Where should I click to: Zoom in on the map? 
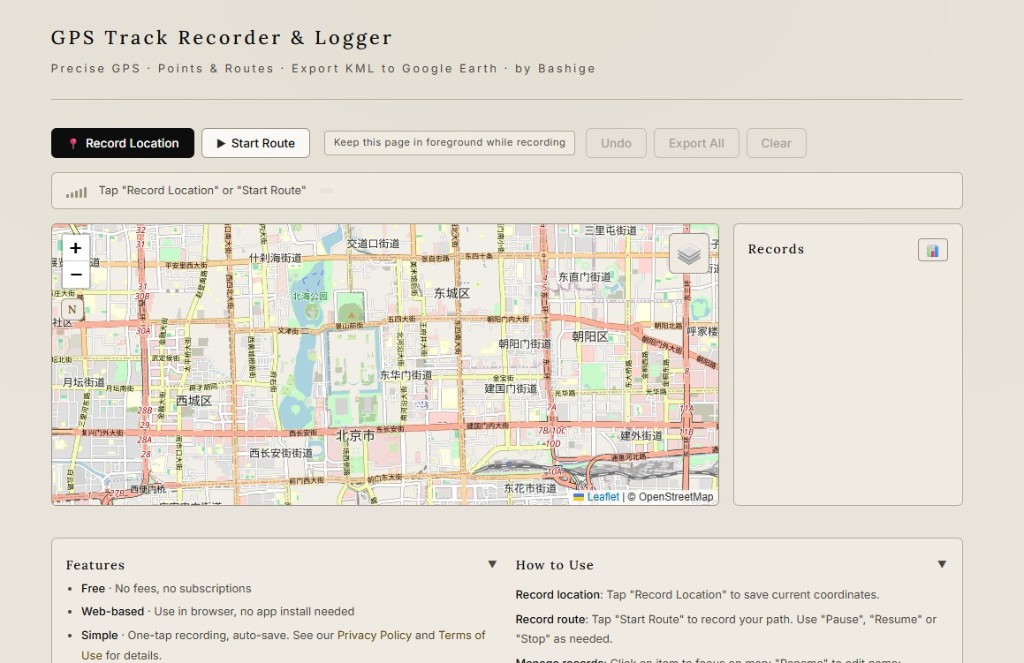pyautogui.click(x=76, y=248)
